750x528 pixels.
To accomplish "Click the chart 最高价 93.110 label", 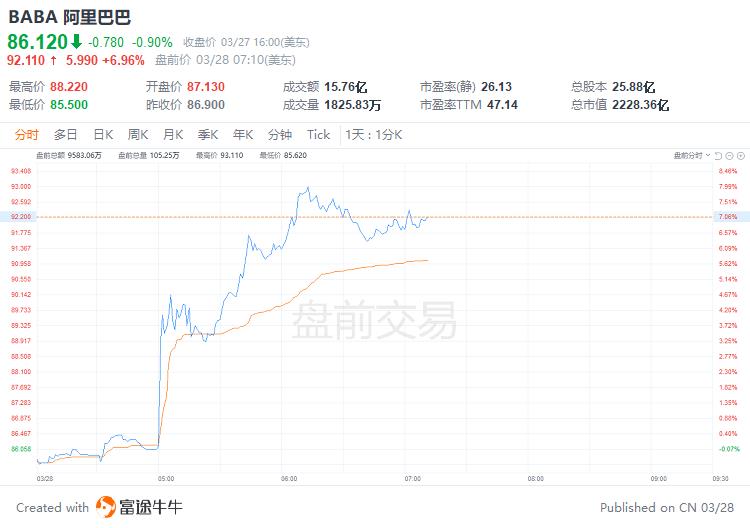I will pyautogui.click(x=220, y=155).
